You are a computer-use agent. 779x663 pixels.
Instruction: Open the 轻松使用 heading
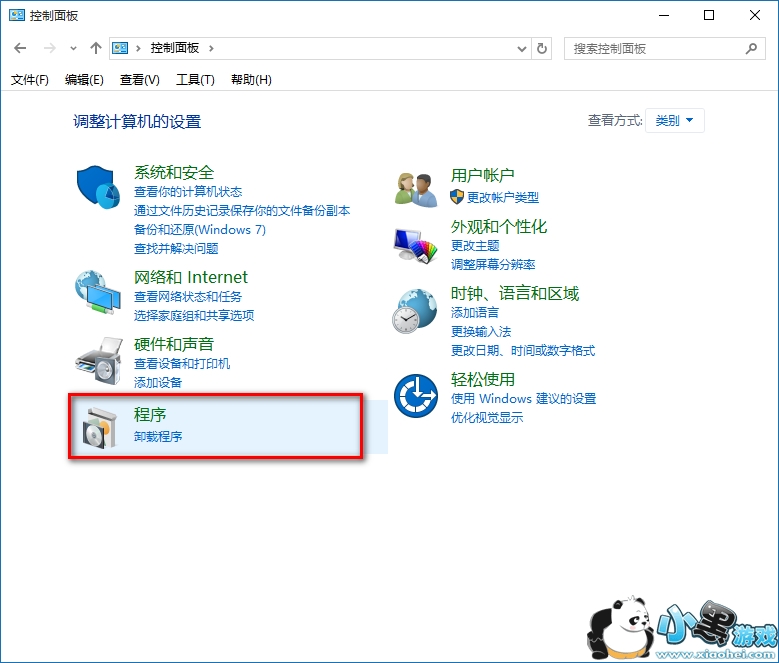pos(482,379)
